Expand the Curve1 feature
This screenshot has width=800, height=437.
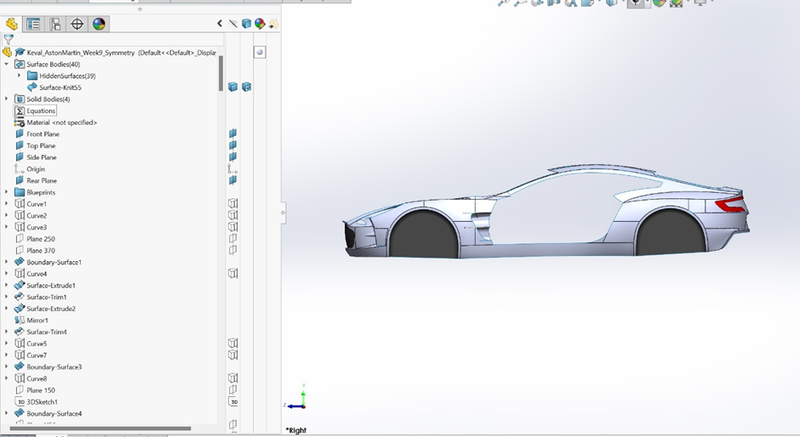[7, 204]
